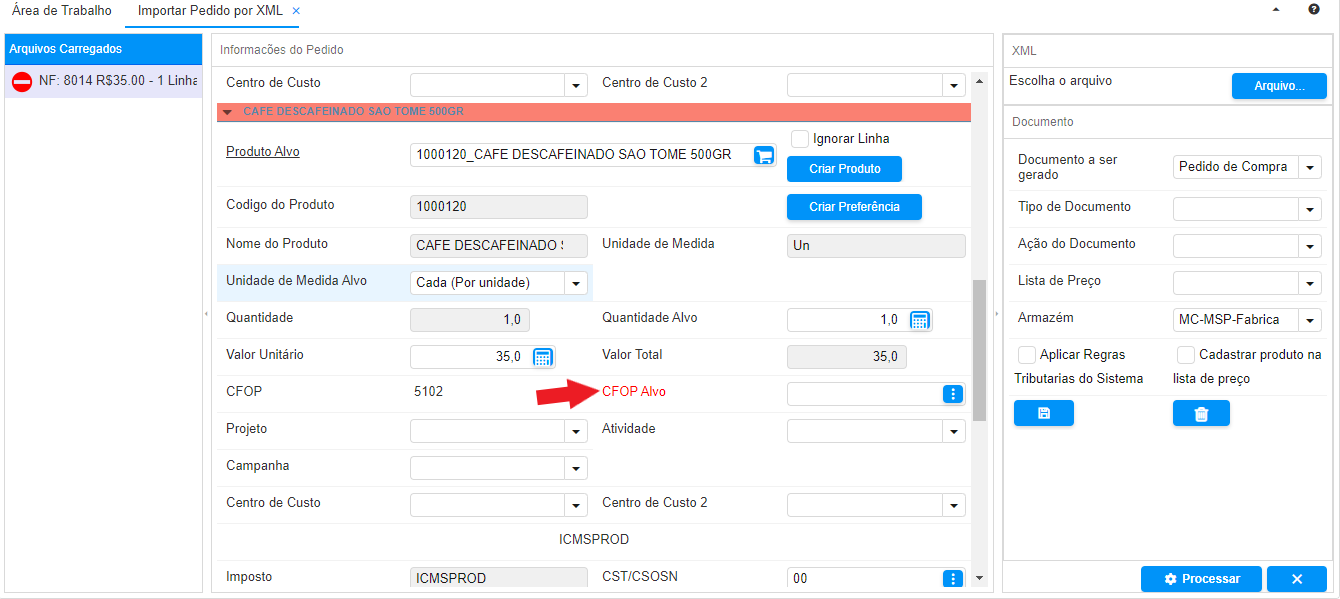Click CST/CSOSN three-dot lookup icon

953,578
